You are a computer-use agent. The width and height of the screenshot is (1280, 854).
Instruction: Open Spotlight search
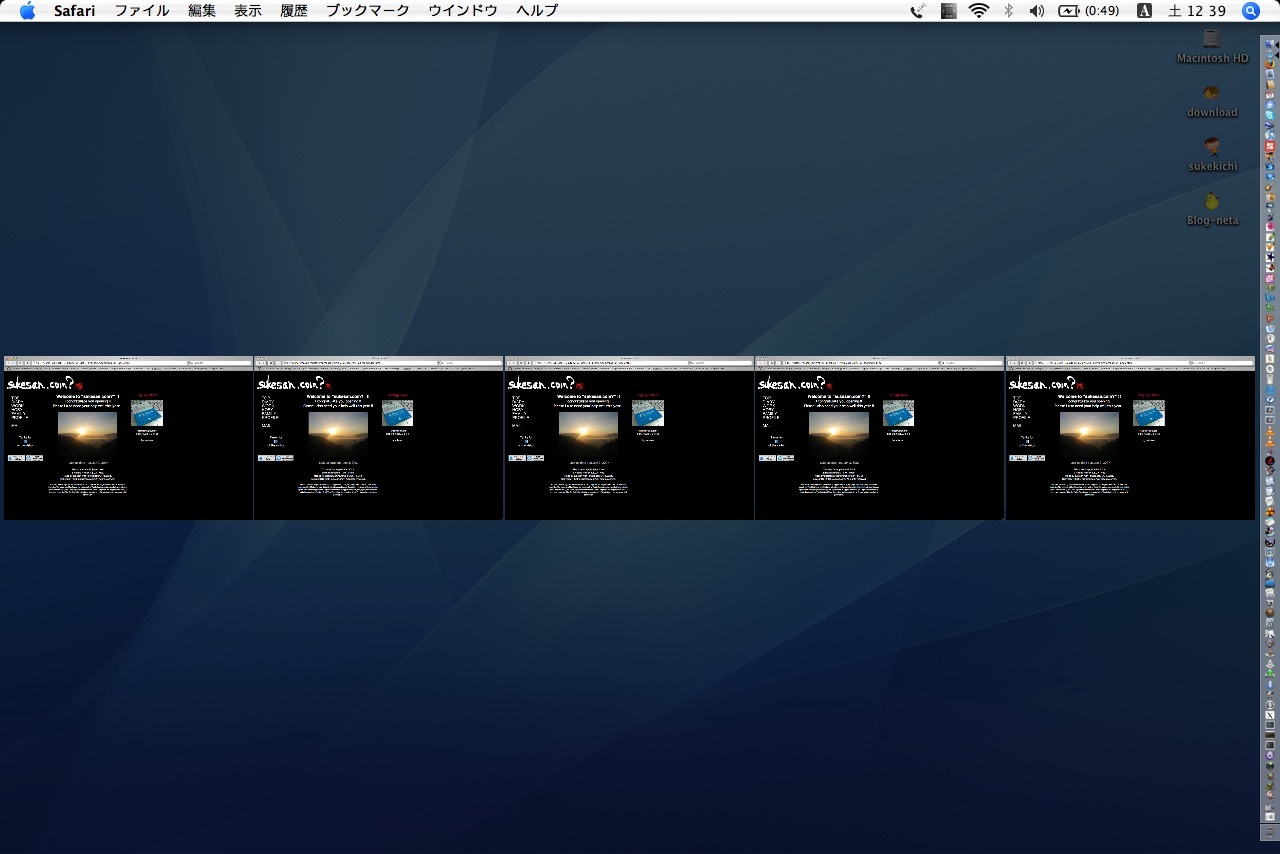pyautogui.click(x=1251, y=11)
